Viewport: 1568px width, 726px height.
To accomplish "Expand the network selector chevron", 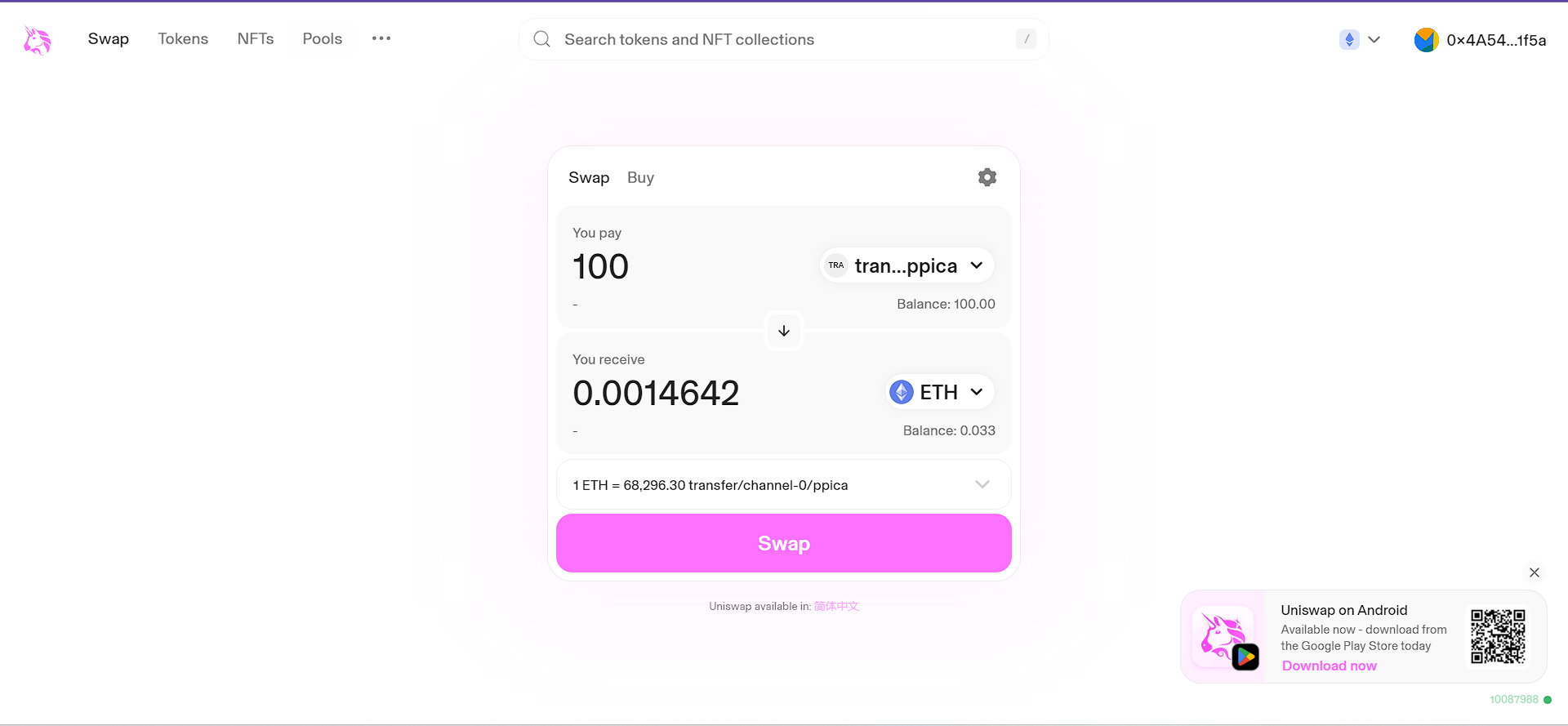I will coord(1374,39).
